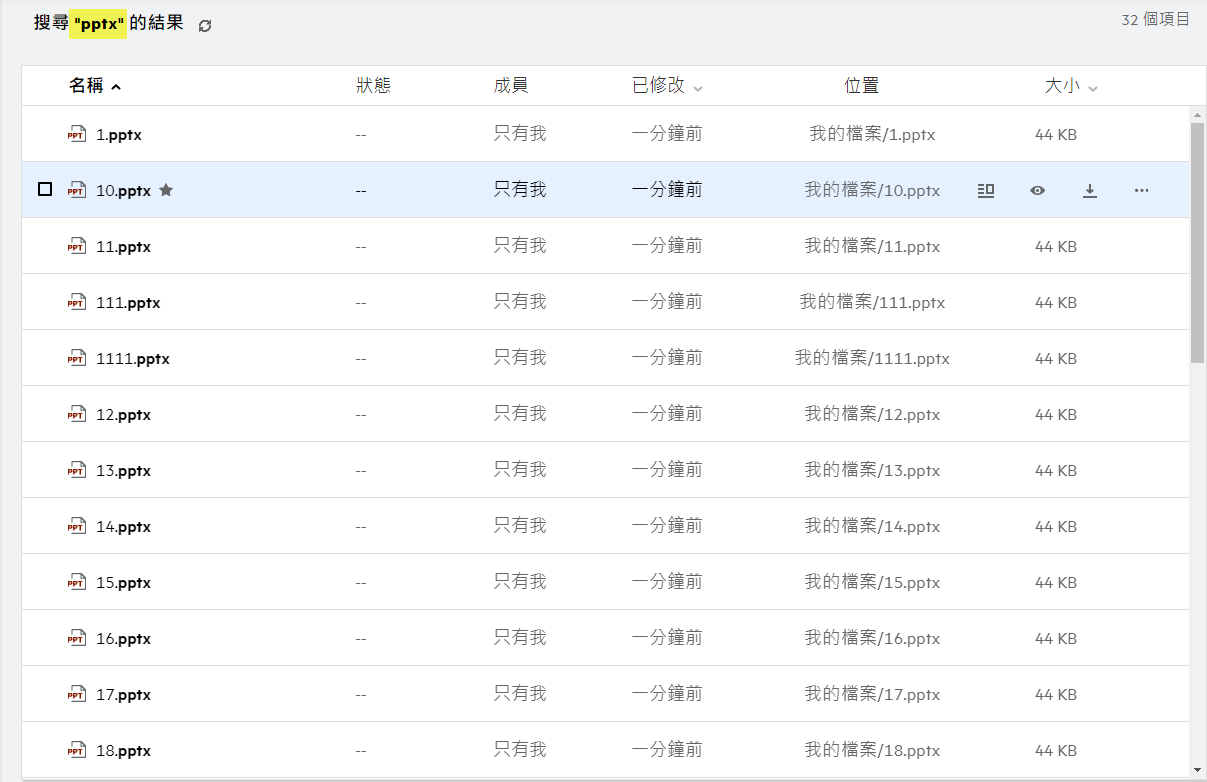Click the scrollbar down arrow
The width and height of the screenshot is (1207, 782).
pos(1197,769)
